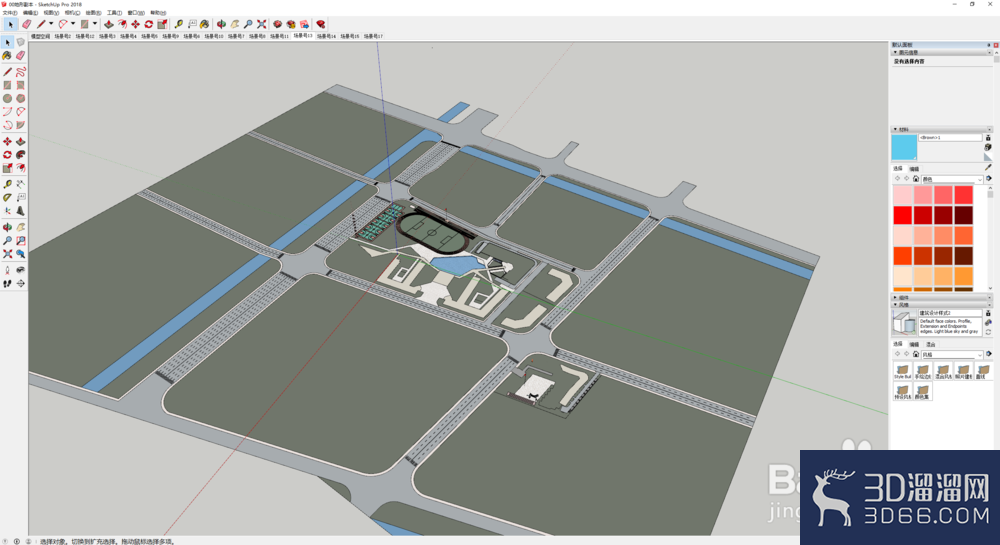1000x545 pixels.
Task: Click the material swatches list scrollbar
Action: [990, 237]
